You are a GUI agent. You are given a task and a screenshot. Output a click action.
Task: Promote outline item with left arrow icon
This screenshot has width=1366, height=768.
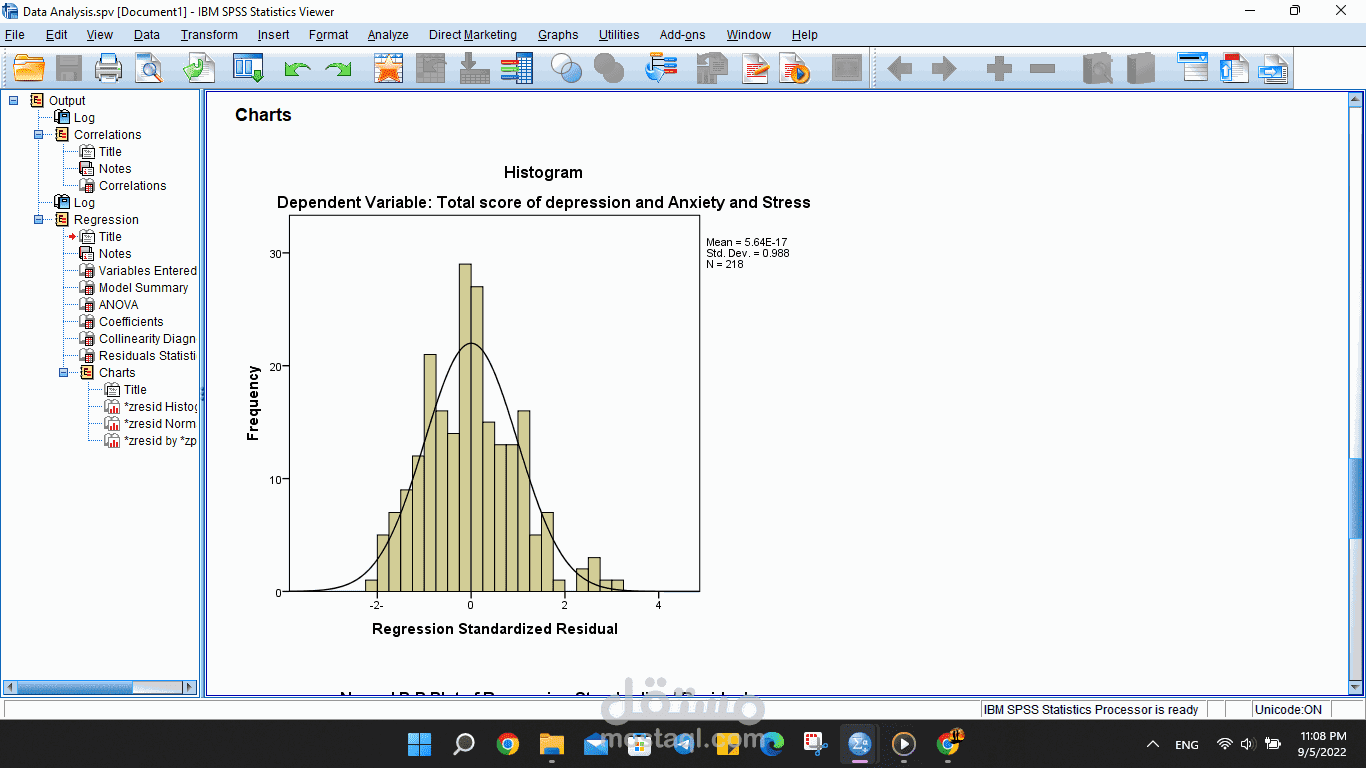click(x=900, y=68)
